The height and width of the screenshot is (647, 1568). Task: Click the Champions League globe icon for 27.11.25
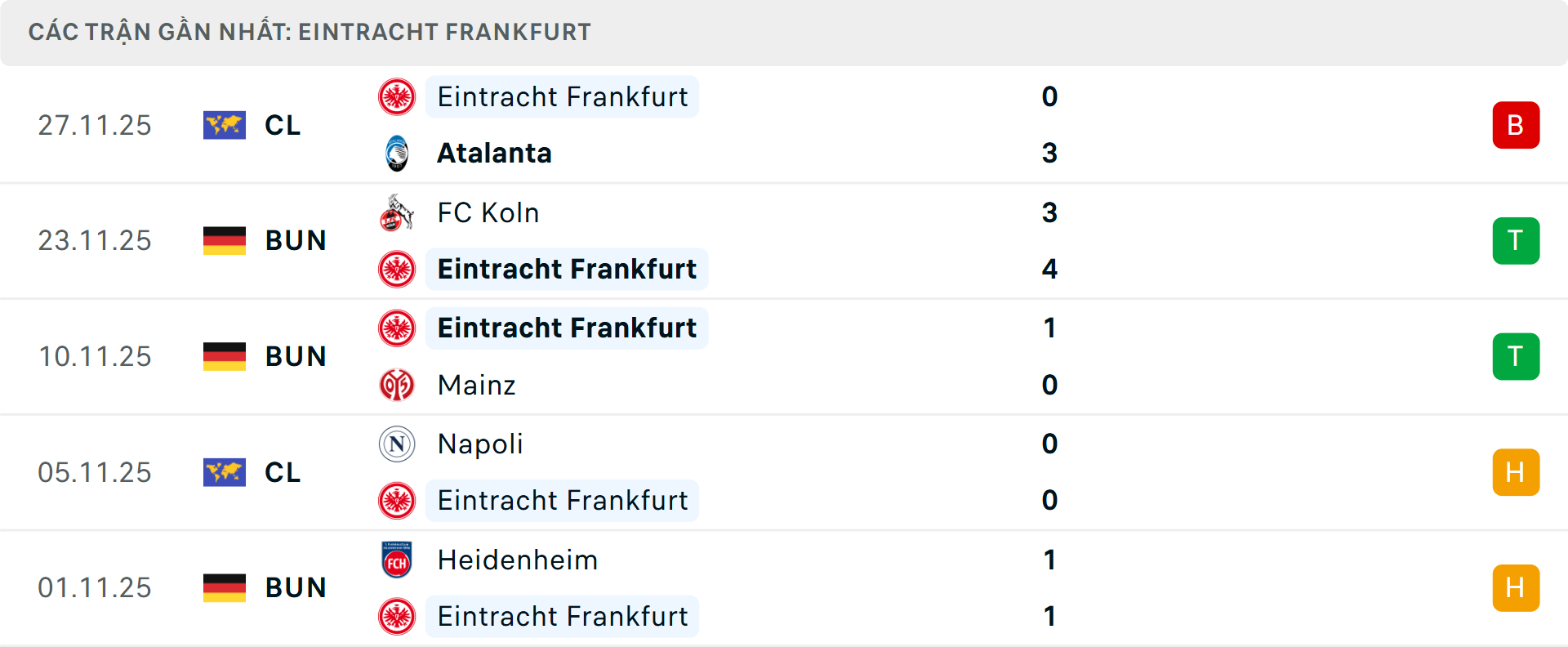225,125
